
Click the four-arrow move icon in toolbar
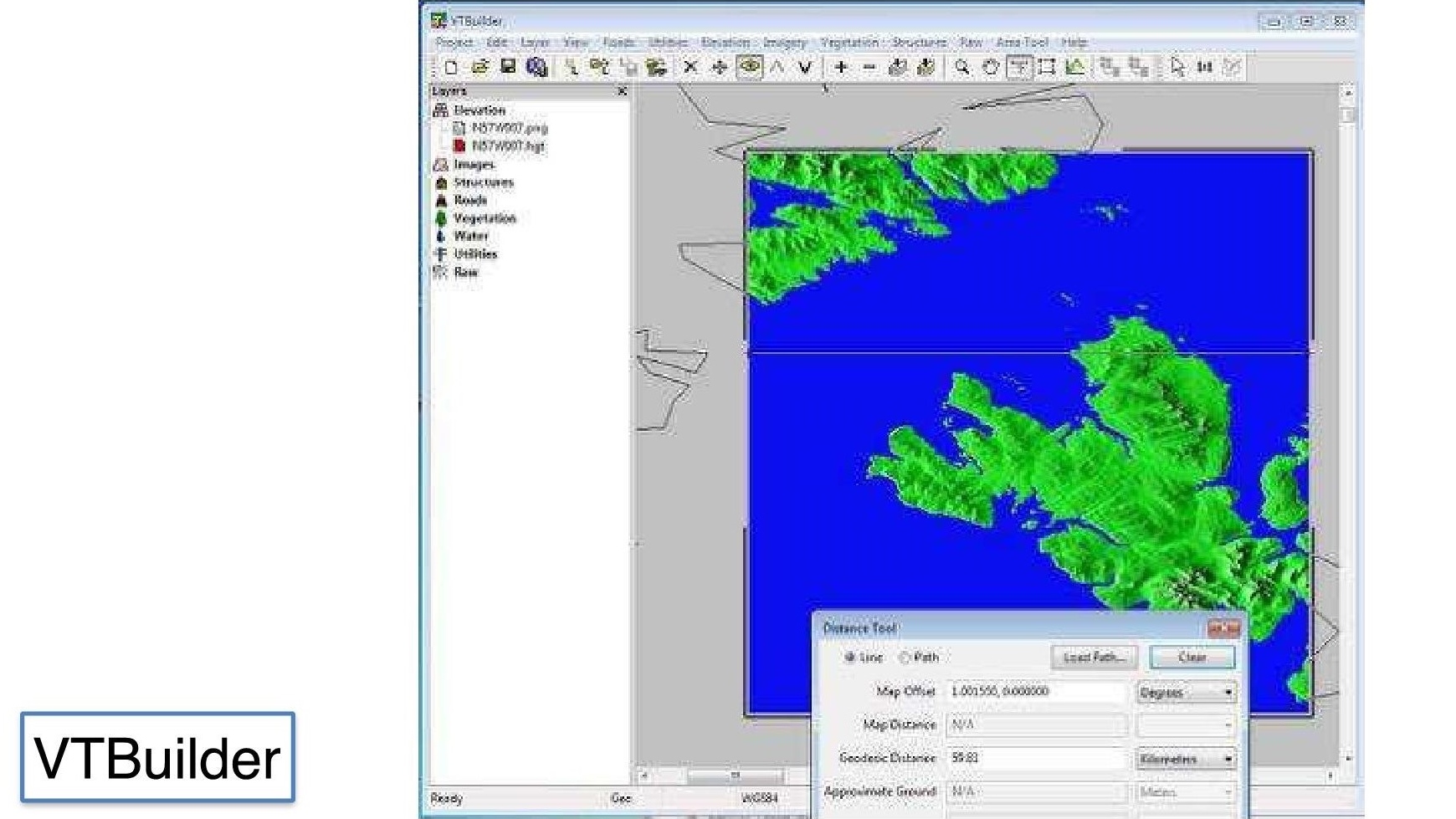[720, 67]
